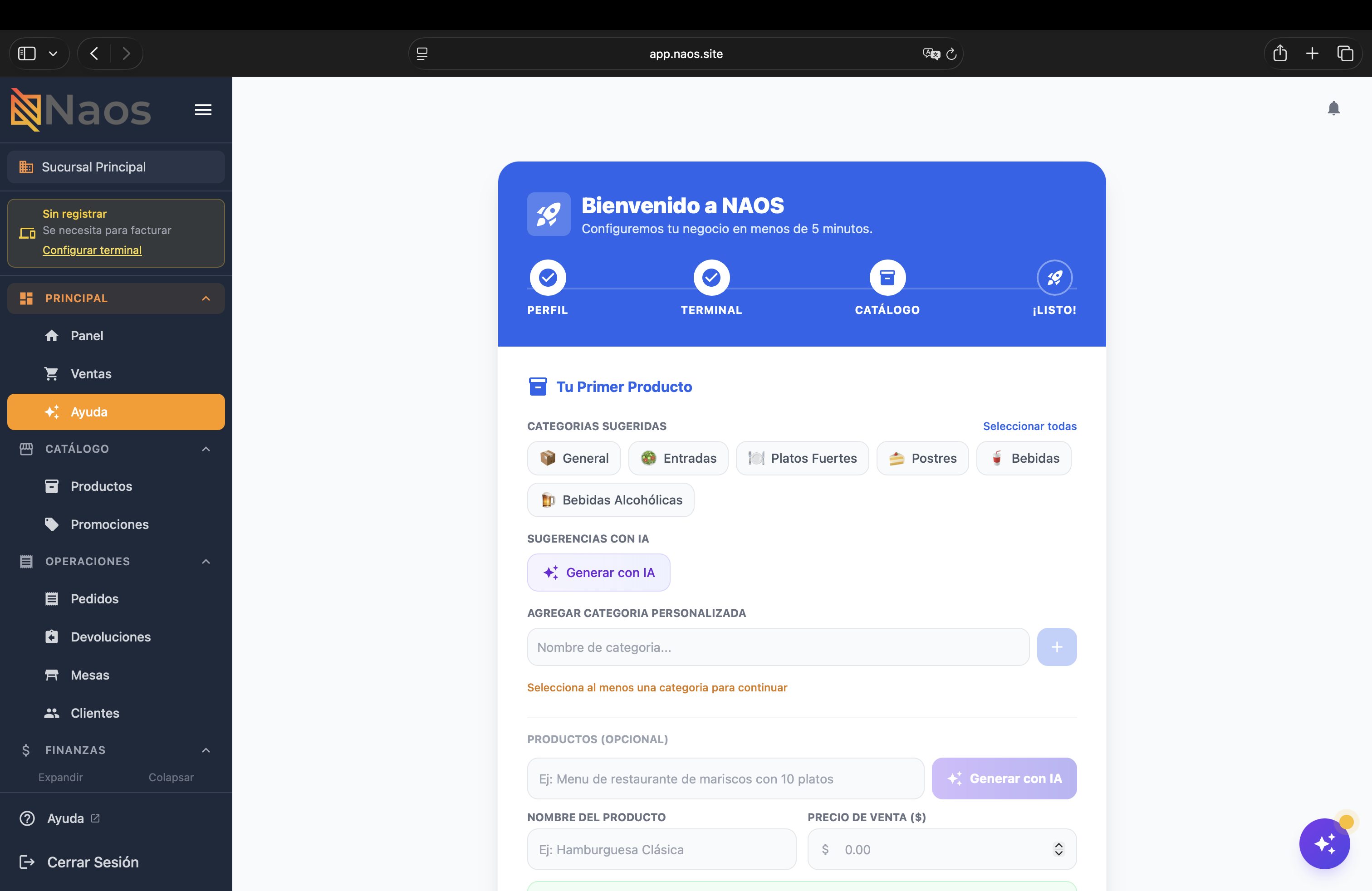Go forward to next page

pos(126,54)
